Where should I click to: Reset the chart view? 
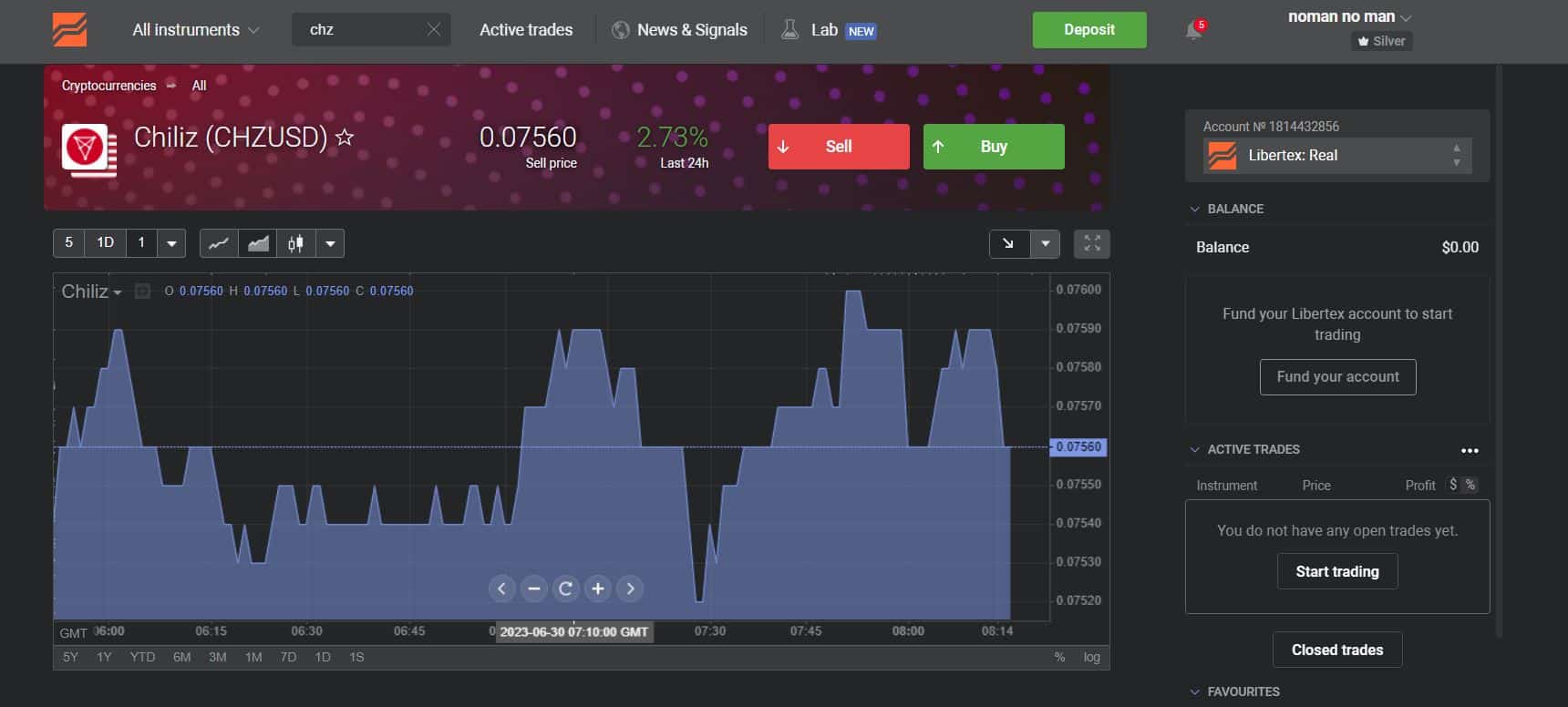coord(566,589)
